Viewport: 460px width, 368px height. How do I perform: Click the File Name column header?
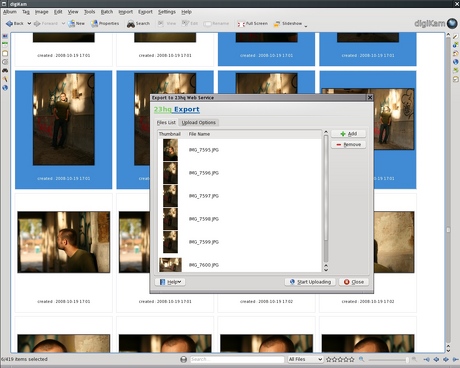click(199, 134)
